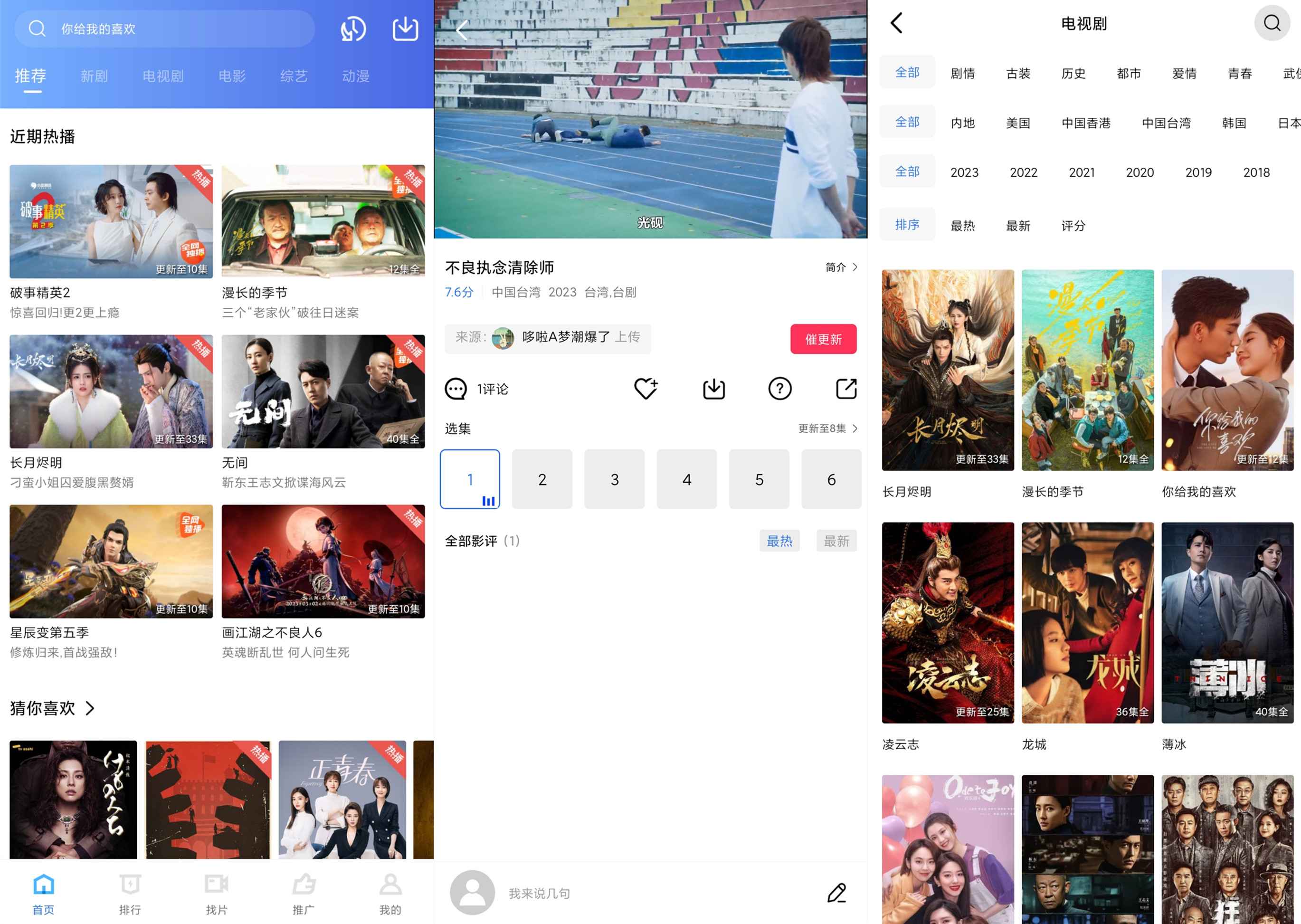Tap the pencil write-review icon

[x=836, y=893]
